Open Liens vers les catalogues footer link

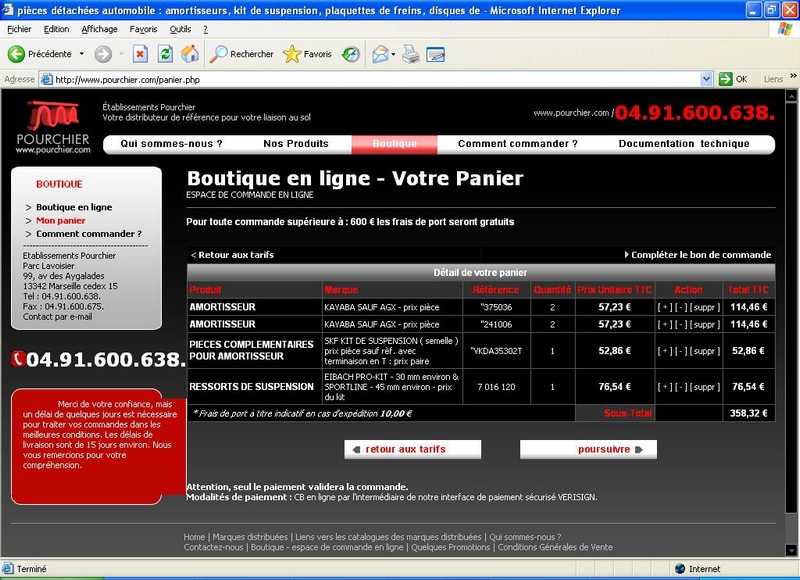pos(388,537)
